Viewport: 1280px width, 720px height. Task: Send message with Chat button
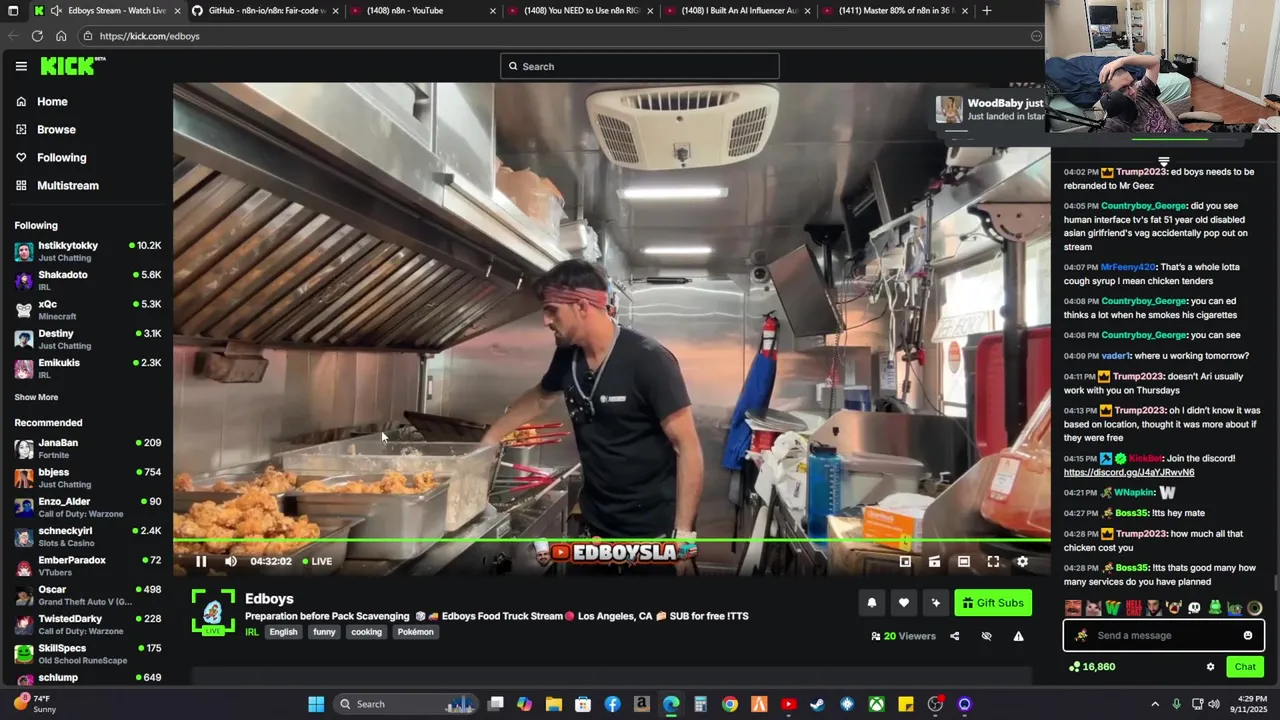click(x=1245, y=667)
